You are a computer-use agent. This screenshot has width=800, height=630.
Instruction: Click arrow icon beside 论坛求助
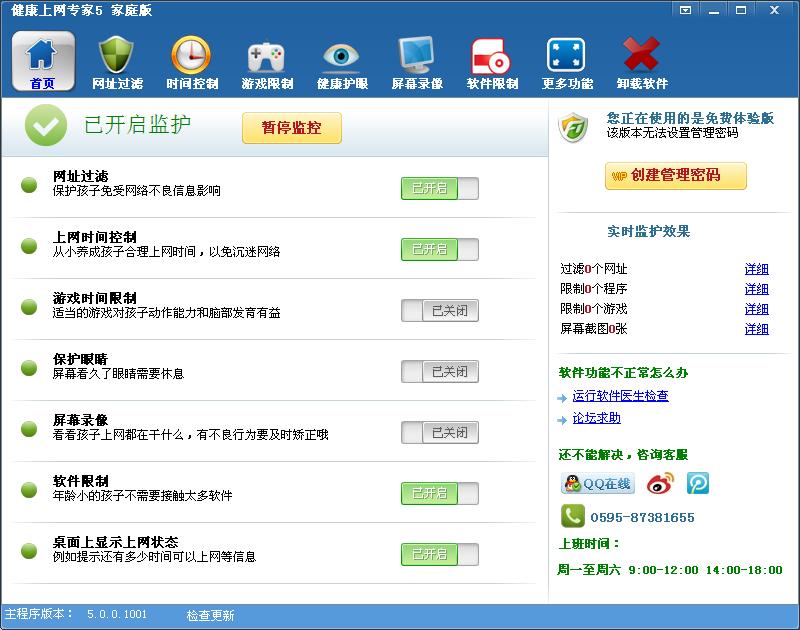(562, 420)
